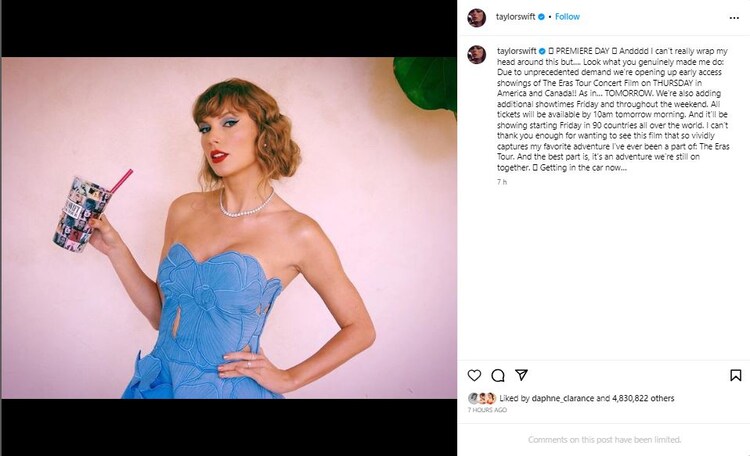The image size is (750, 456).
Task: Click the limited comments notice text
Action: [604, 439]
